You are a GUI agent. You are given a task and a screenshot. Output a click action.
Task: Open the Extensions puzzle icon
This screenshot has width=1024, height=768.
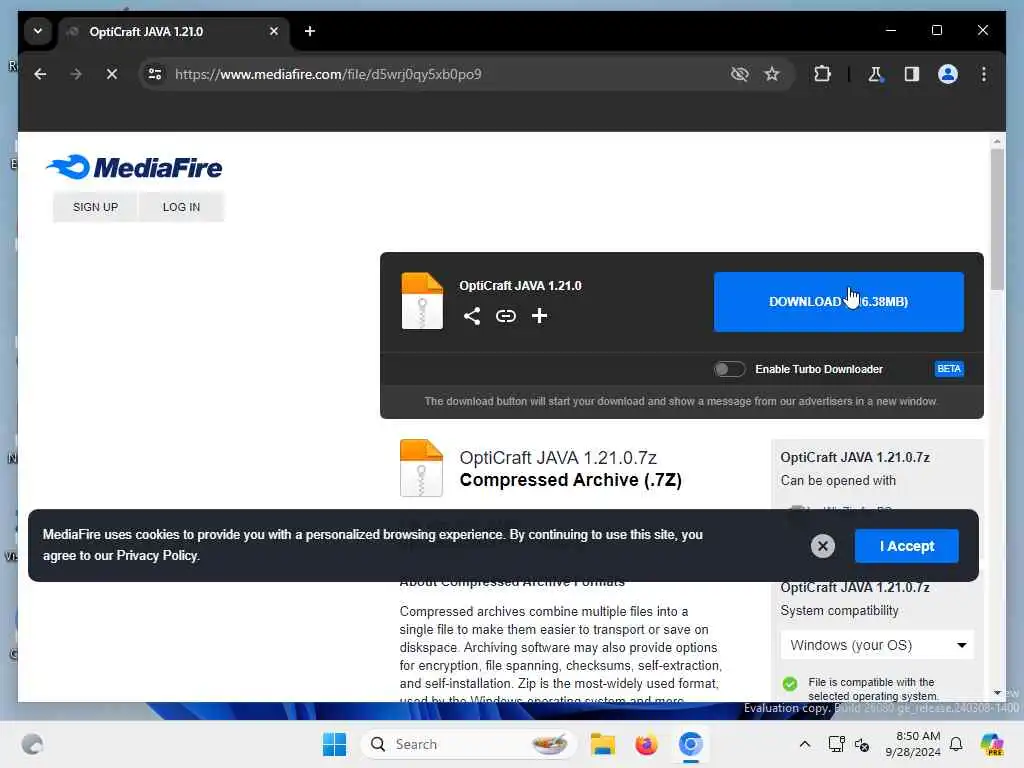pyautogui.click(x=822, y=74)
